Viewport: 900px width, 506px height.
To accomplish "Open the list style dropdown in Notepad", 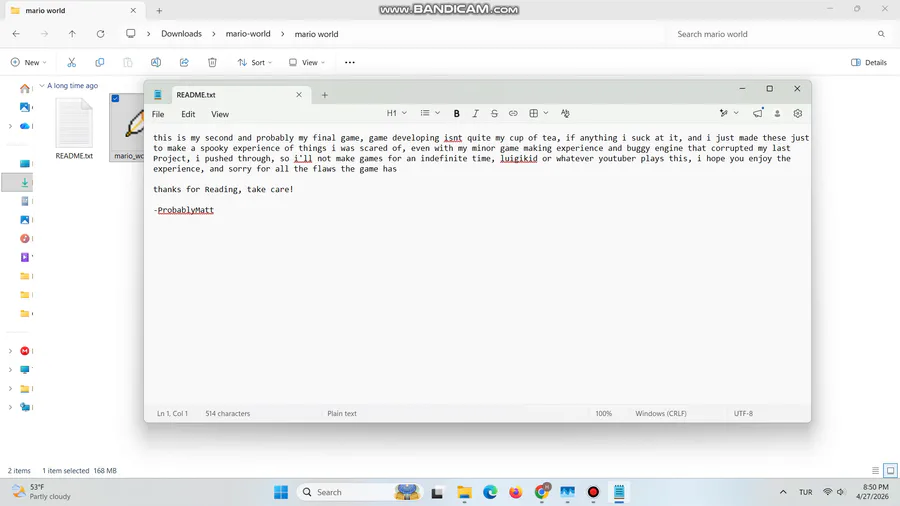I will pos(430,114).
